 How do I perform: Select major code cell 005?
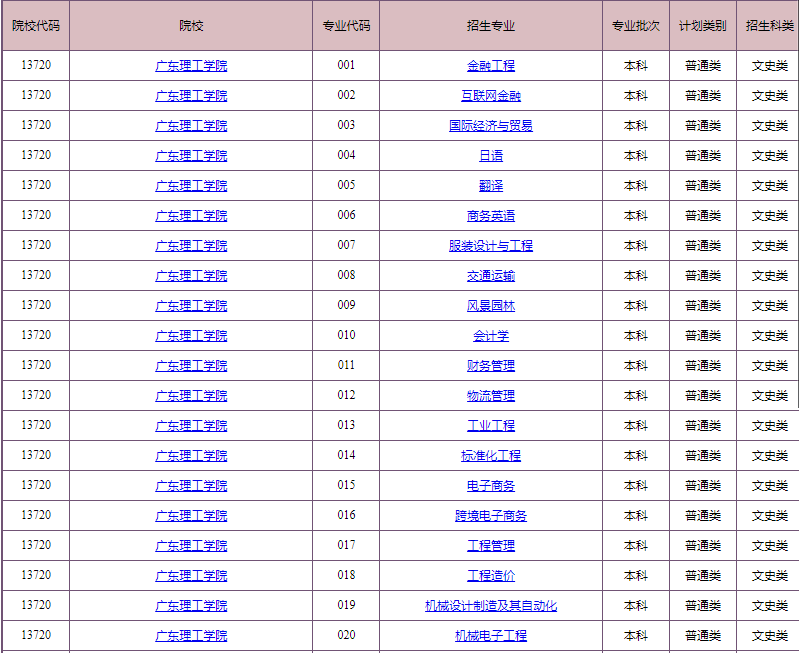[x=346, y=186]
